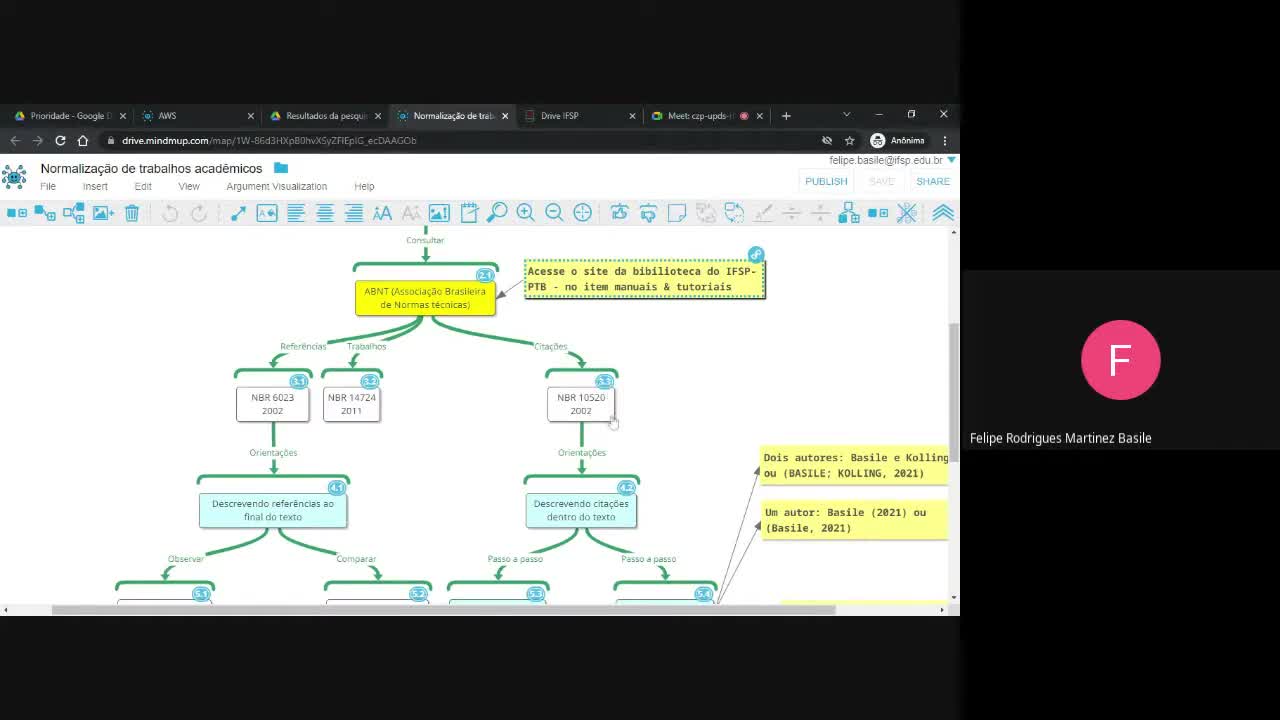The width and height of the screenshot is (1280, 720).
Task: Click the SHARE button
Action: pos(933,181)
